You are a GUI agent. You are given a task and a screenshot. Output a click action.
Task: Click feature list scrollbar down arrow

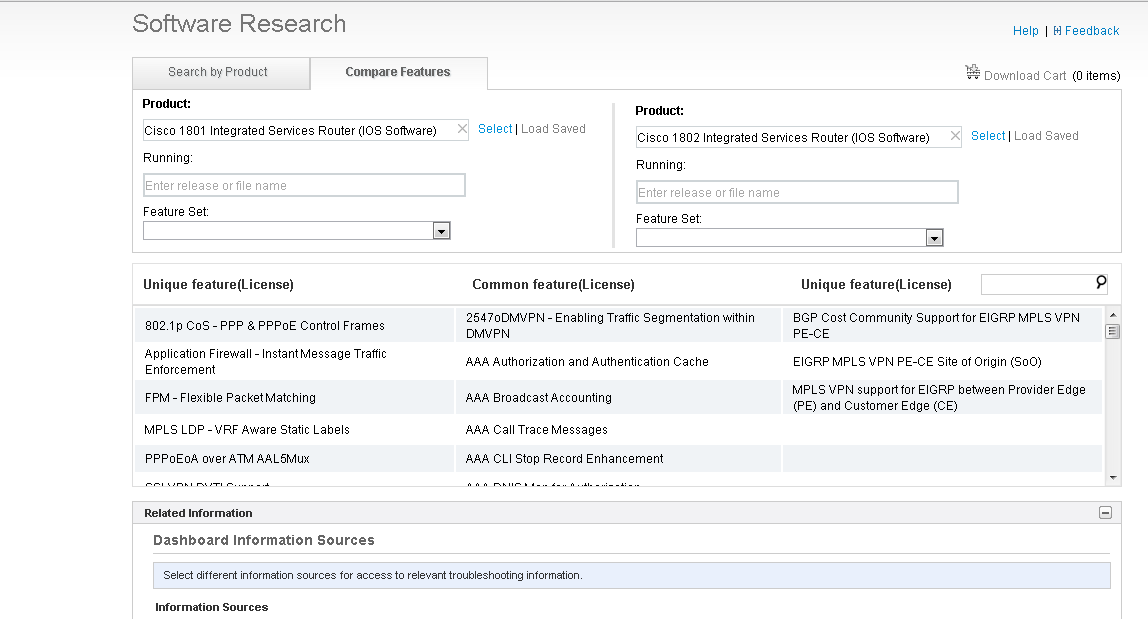[1113, 478]
